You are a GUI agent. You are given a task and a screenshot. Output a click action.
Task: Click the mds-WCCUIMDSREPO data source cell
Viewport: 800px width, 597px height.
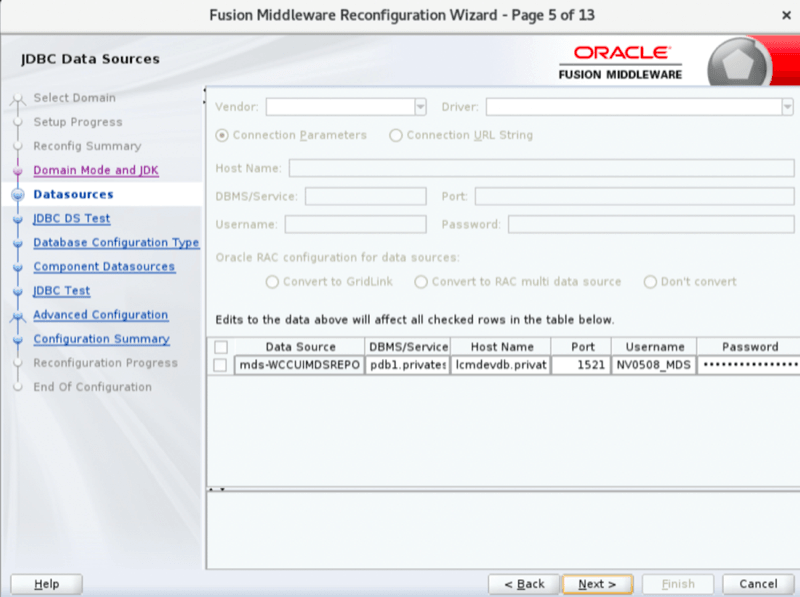pyautogui.click(x=299, y=365)
